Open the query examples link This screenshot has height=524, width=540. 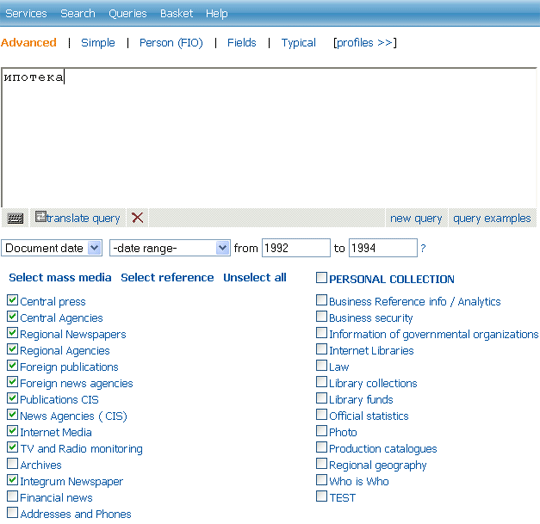click(x=492, y=218)
